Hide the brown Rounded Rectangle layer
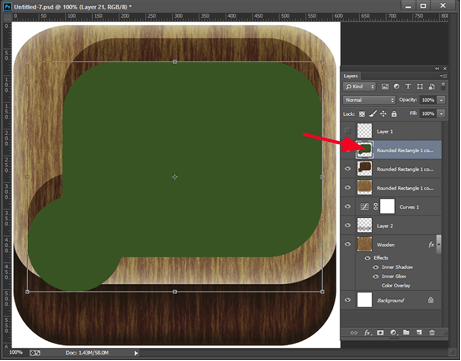The image size is (461, 361). pyautogui.click(x=348, y=169)
